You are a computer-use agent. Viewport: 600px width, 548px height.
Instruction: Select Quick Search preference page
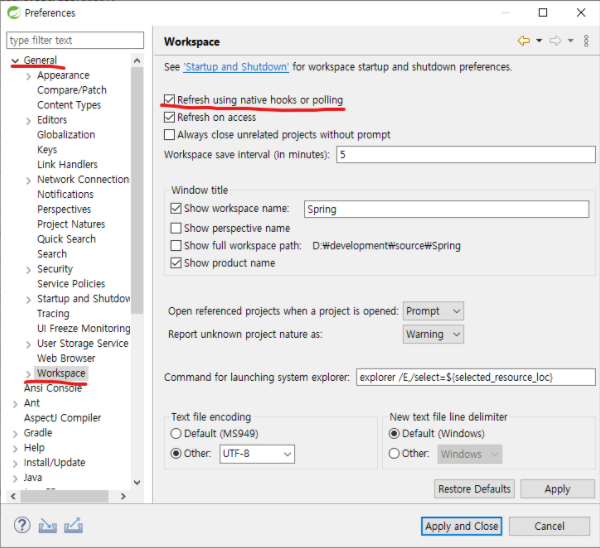[x=66, y=239]
